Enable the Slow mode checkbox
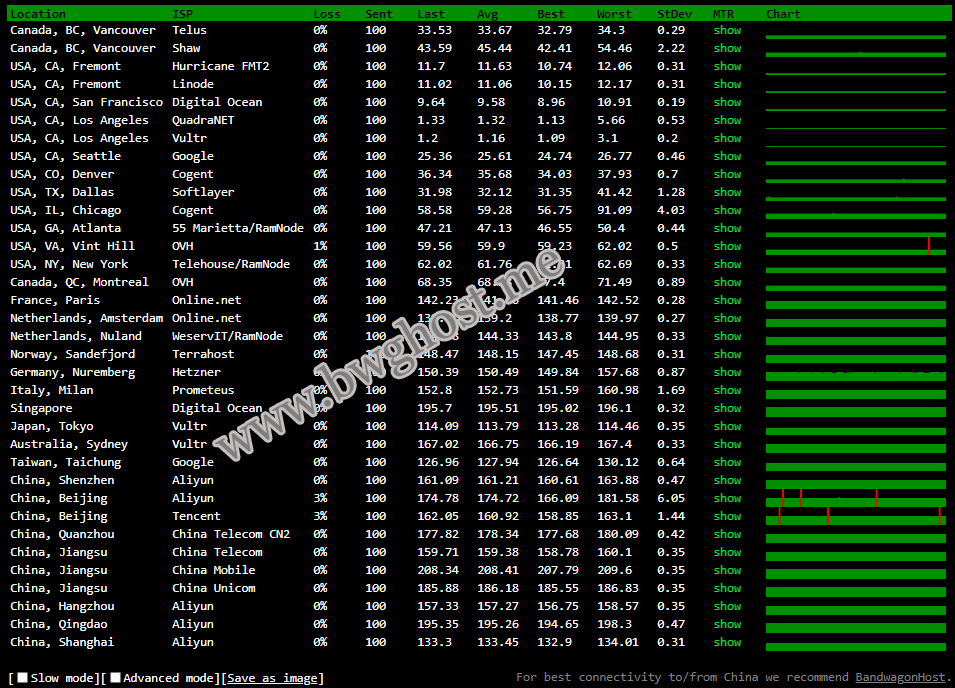955x688 pixels. click(23, 677)
